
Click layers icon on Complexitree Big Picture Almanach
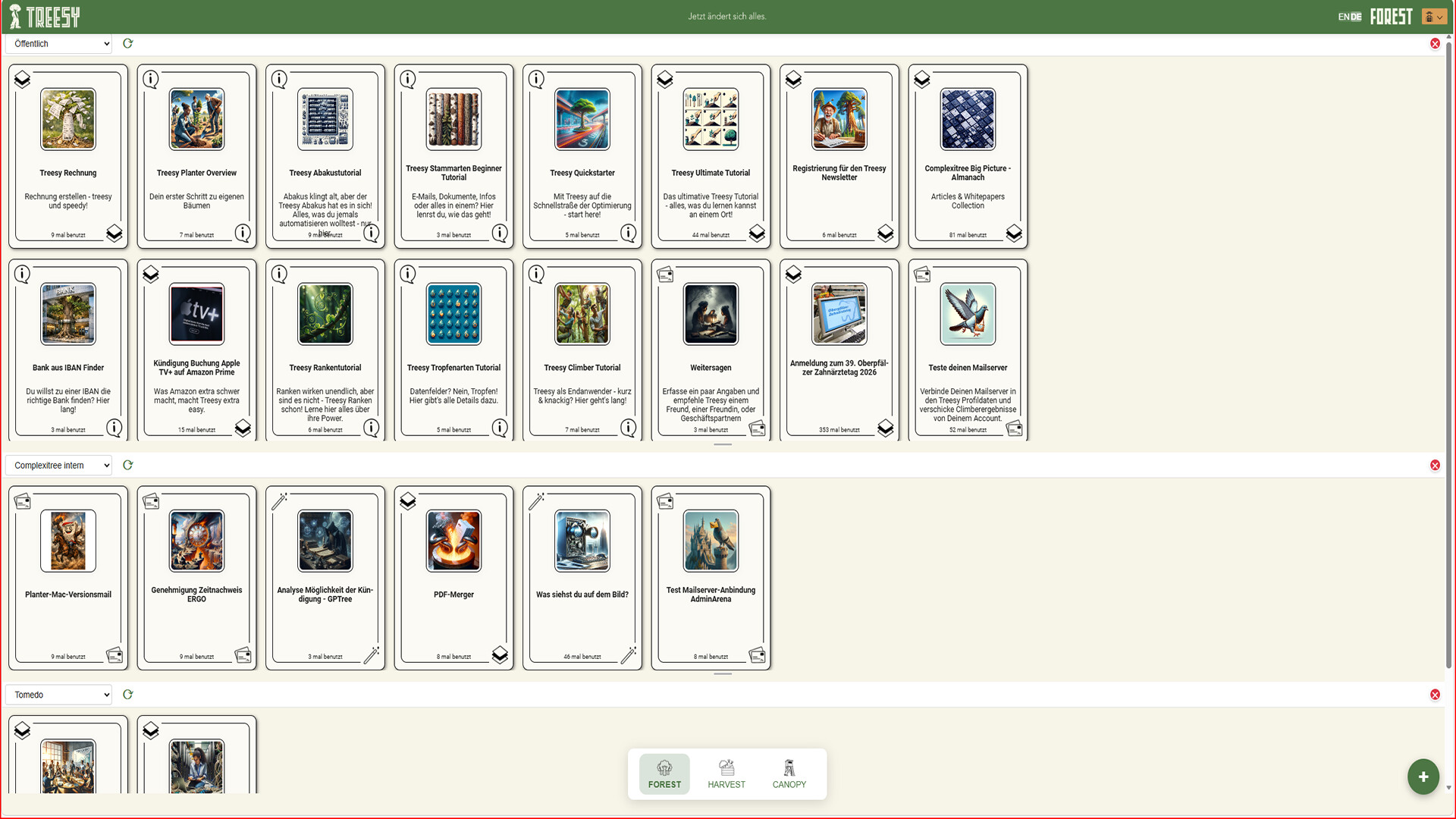(922, 79)
